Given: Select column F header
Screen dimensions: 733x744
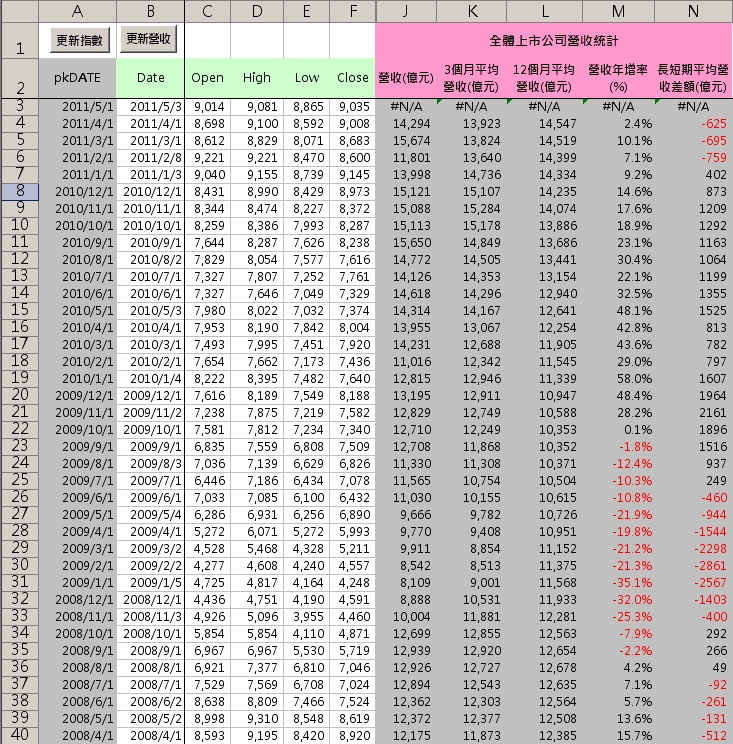Looking at the screenshot, I should (353, 11).
